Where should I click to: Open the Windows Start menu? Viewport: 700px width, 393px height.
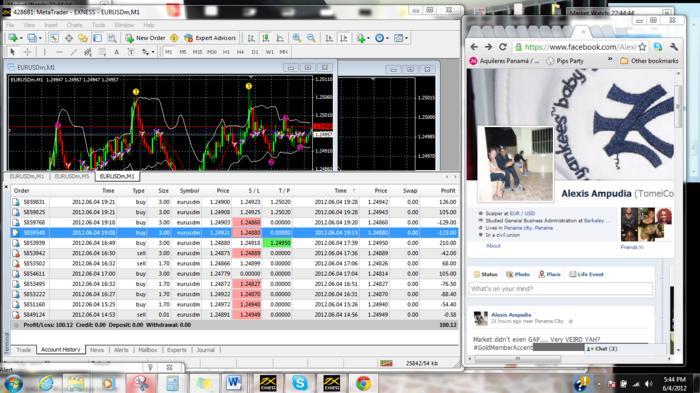12,384
